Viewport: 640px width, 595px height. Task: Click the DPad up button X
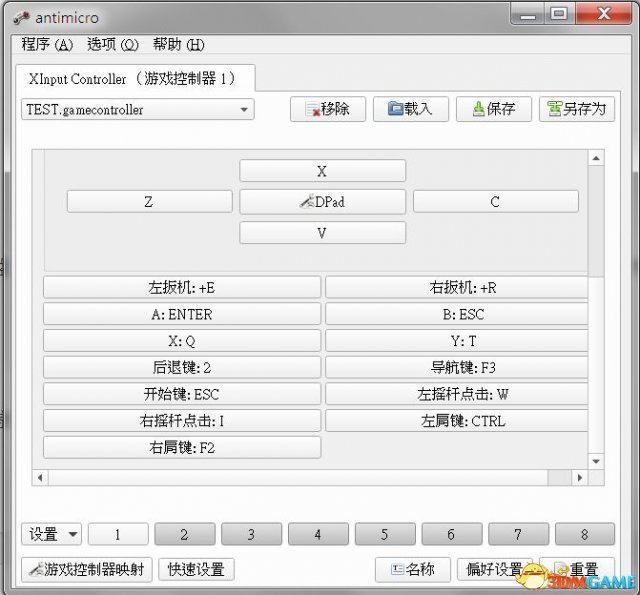322,171
